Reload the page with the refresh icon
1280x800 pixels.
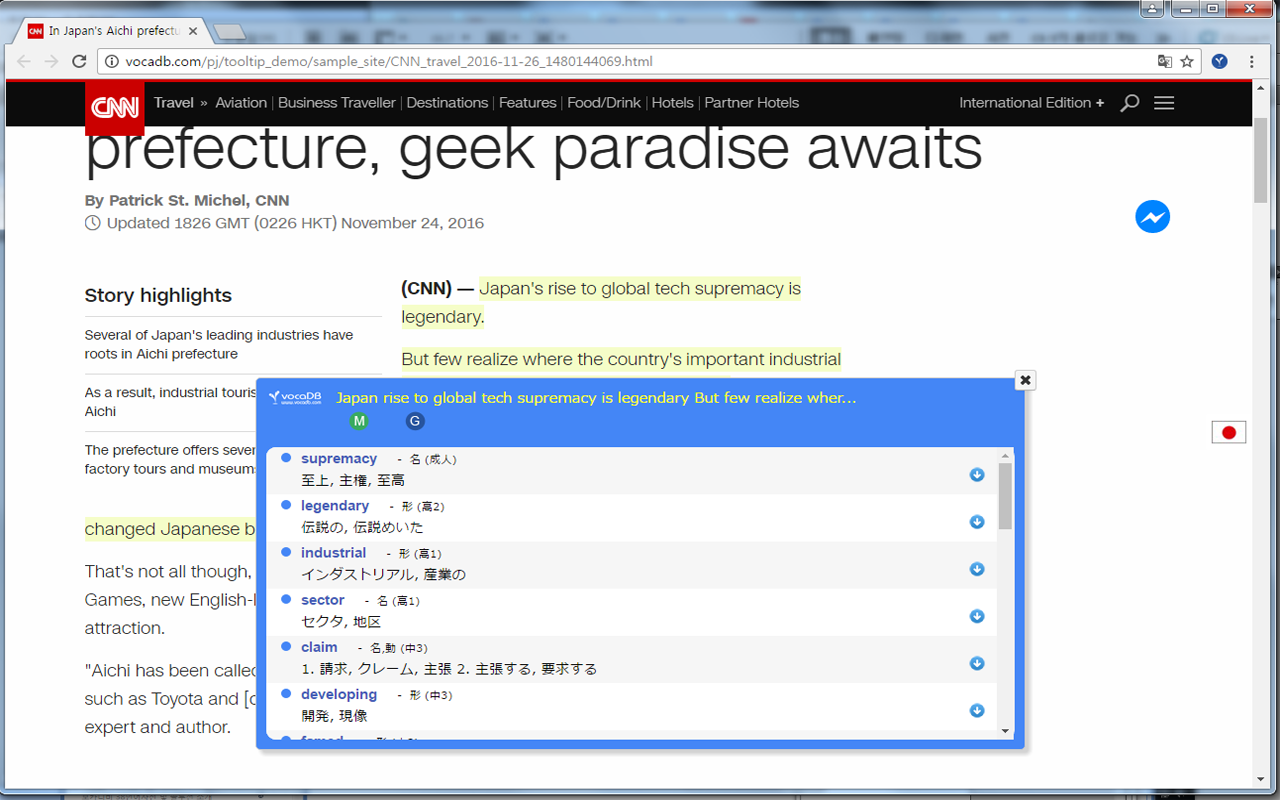pyautogui.click(x=80, y=61)
